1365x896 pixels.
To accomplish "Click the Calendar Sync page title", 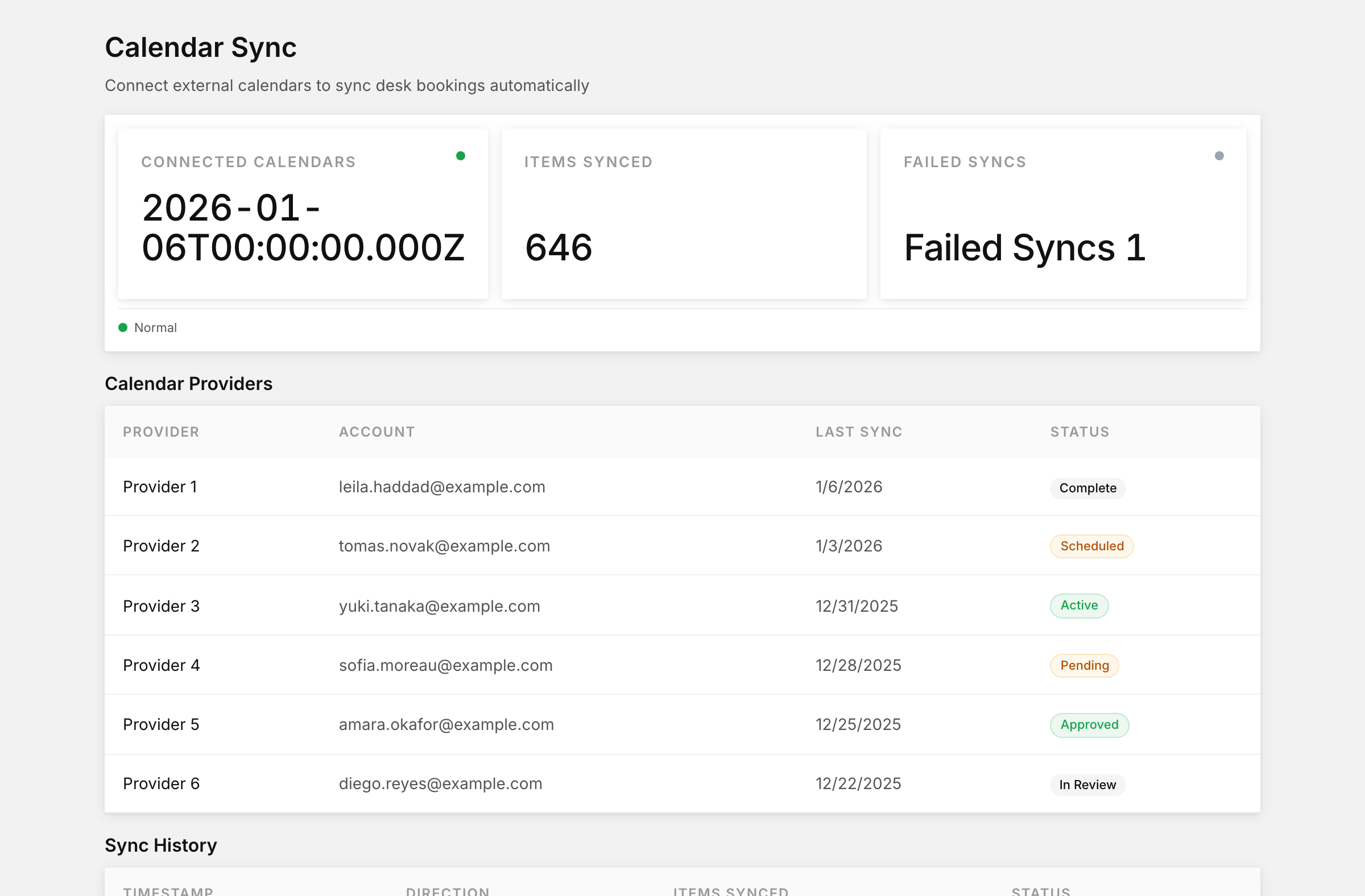I will pos(201,48).
